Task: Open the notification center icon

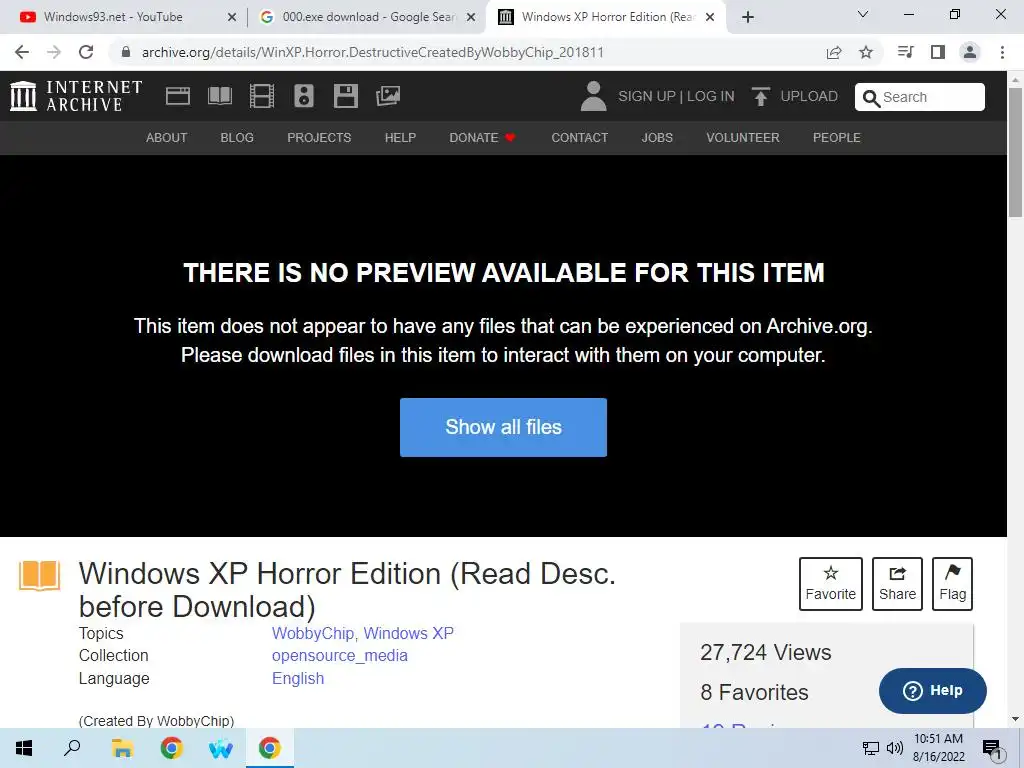Action: [x=992, y=748]
